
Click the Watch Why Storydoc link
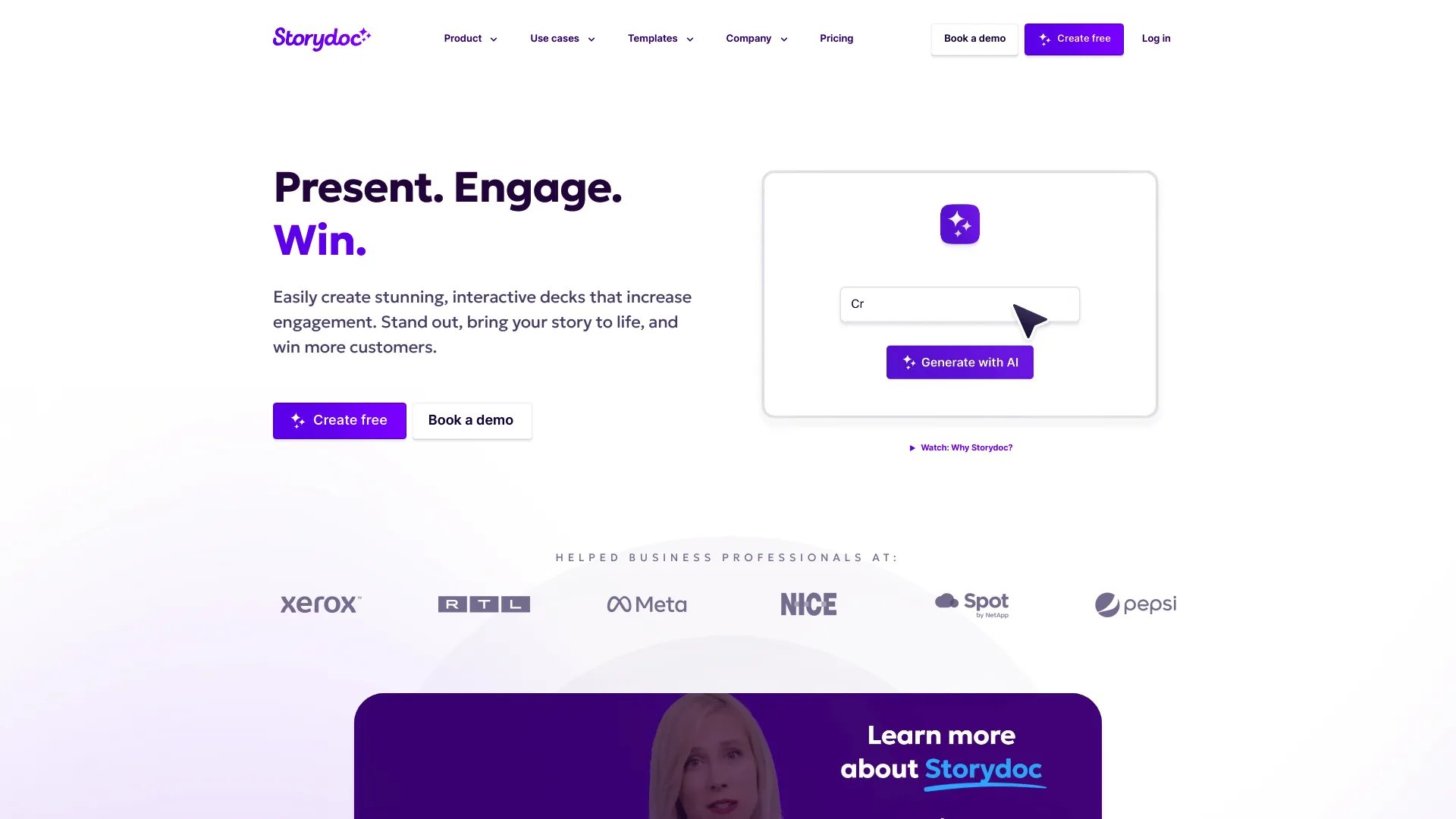tap(959, 448)
